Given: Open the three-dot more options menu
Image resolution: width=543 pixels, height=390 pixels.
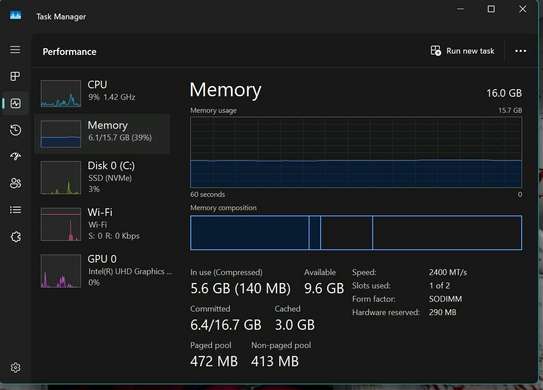Looking at the screenshot, I should [x=520, y=51].
